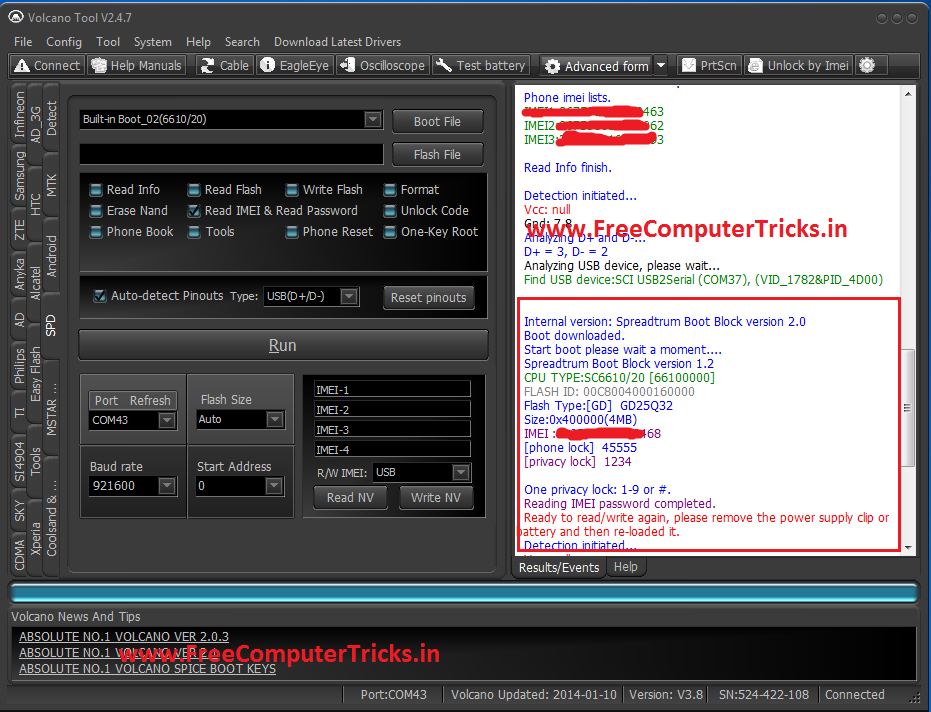The width and height of the screenshot is (931, 712).
Task: Click the Cable tool icon
Action: coord(207,65)
